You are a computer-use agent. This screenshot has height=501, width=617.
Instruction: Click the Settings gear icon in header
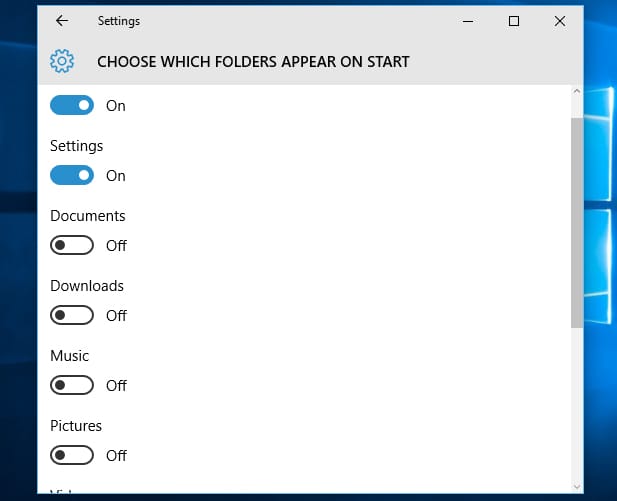coord(62,61)
